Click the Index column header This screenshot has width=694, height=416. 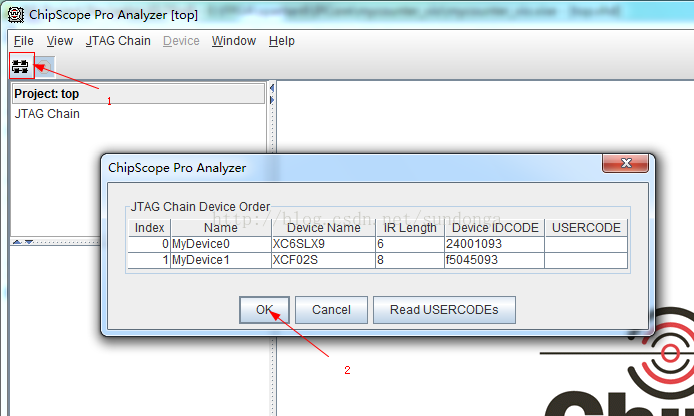(150, 227)
